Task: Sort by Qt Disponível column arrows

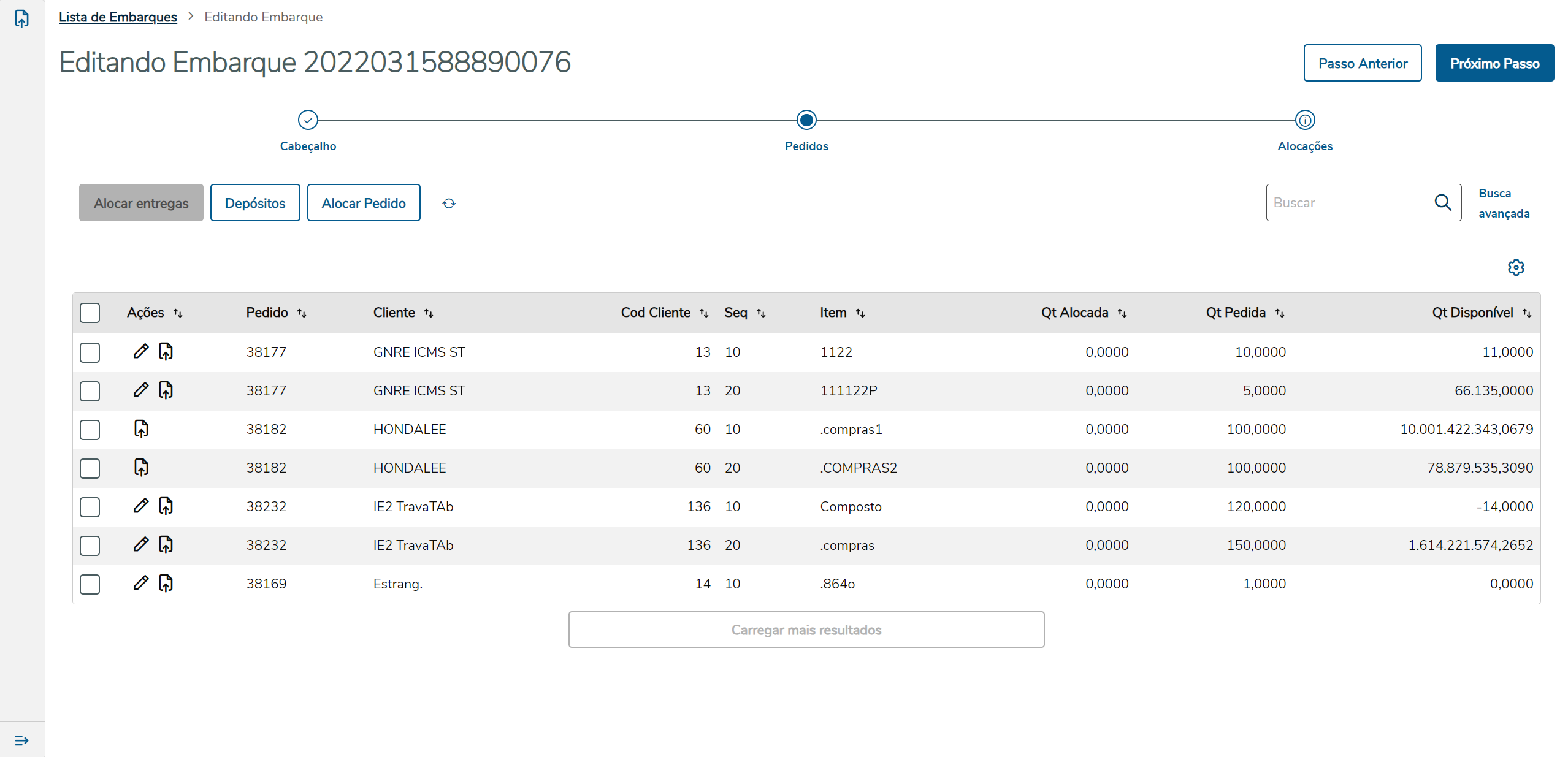Action: pos(1526,313)
